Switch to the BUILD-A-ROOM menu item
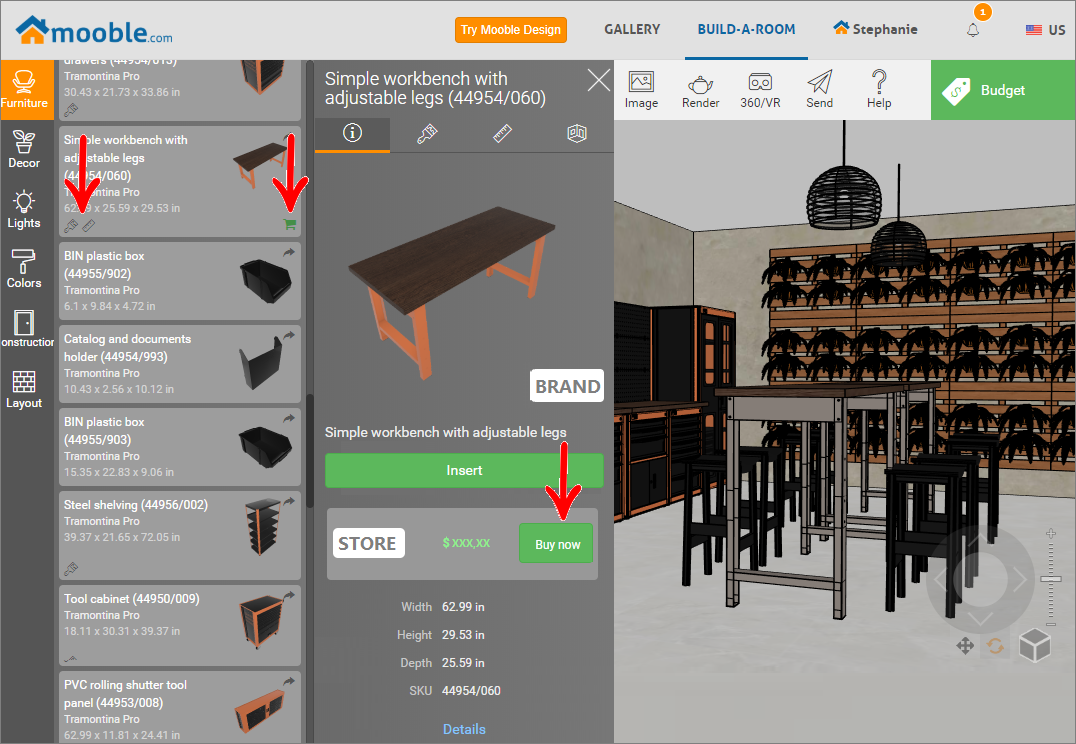This screenshot has height=744, width=1076. click(747, 30)
